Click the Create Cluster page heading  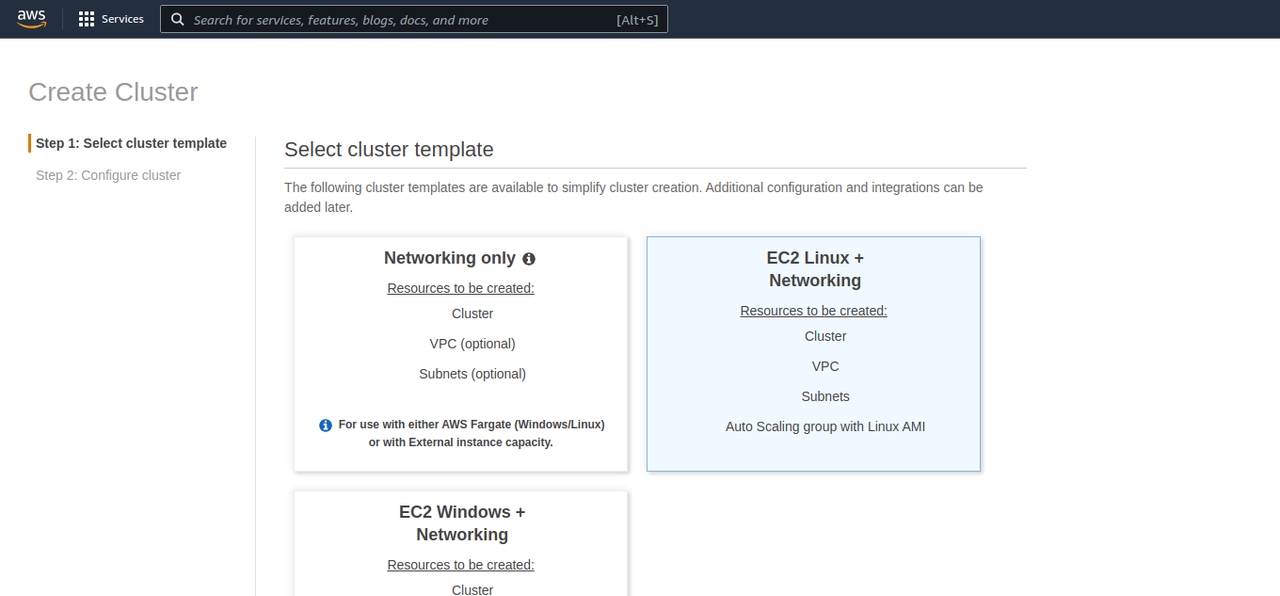click(x=113, y=92)
